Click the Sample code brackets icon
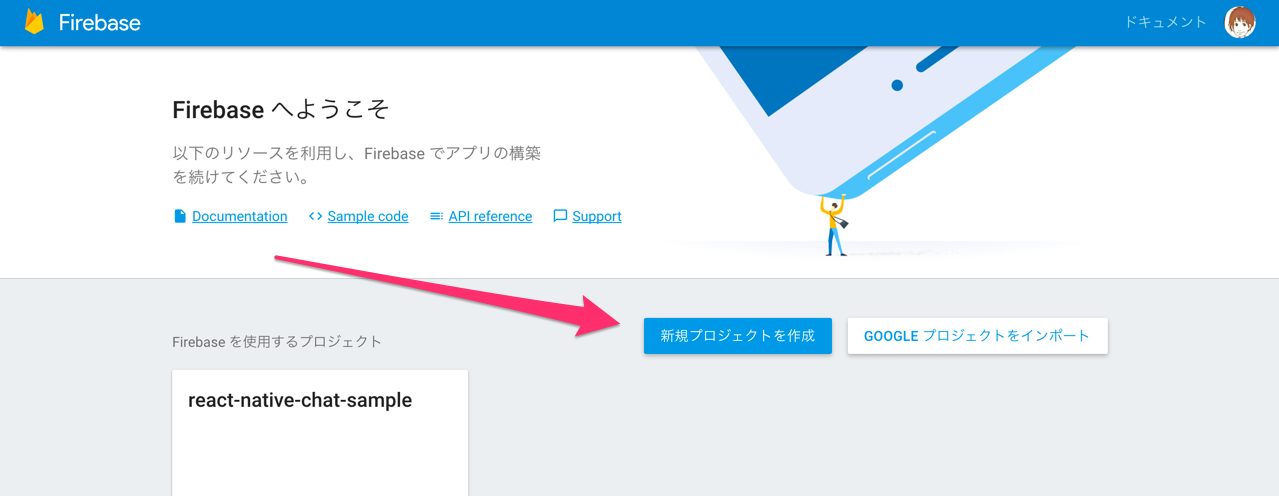 coord(315,216)
